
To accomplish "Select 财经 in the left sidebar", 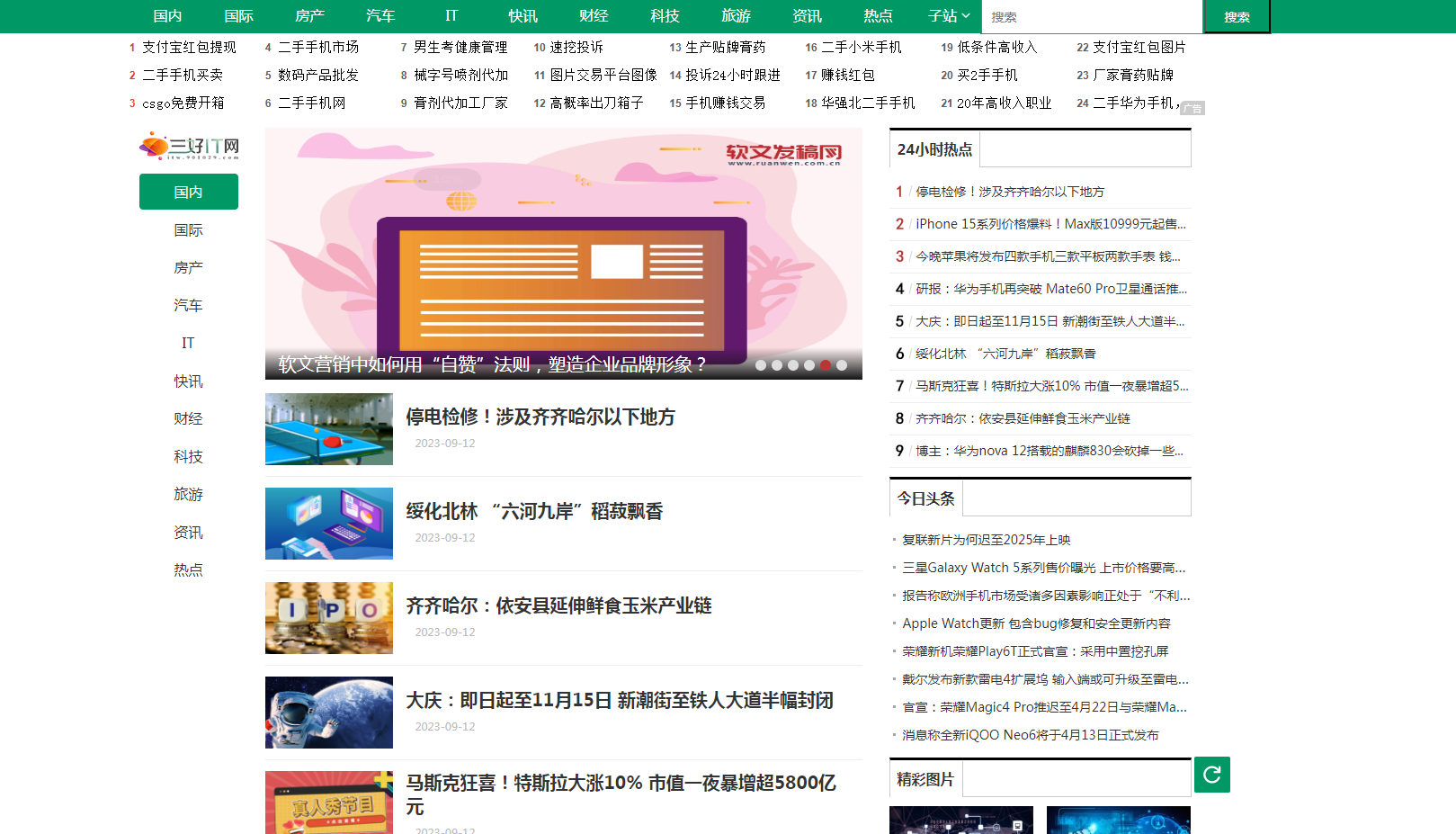I will [189, 418].
